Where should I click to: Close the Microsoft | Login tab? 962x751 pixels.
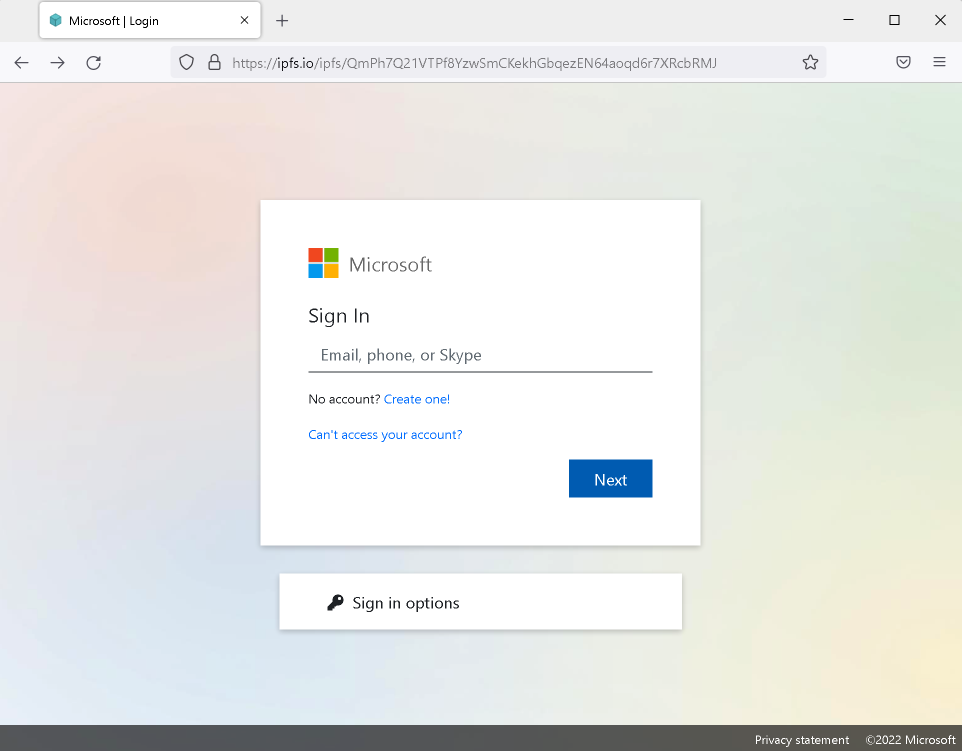(245, 20)
